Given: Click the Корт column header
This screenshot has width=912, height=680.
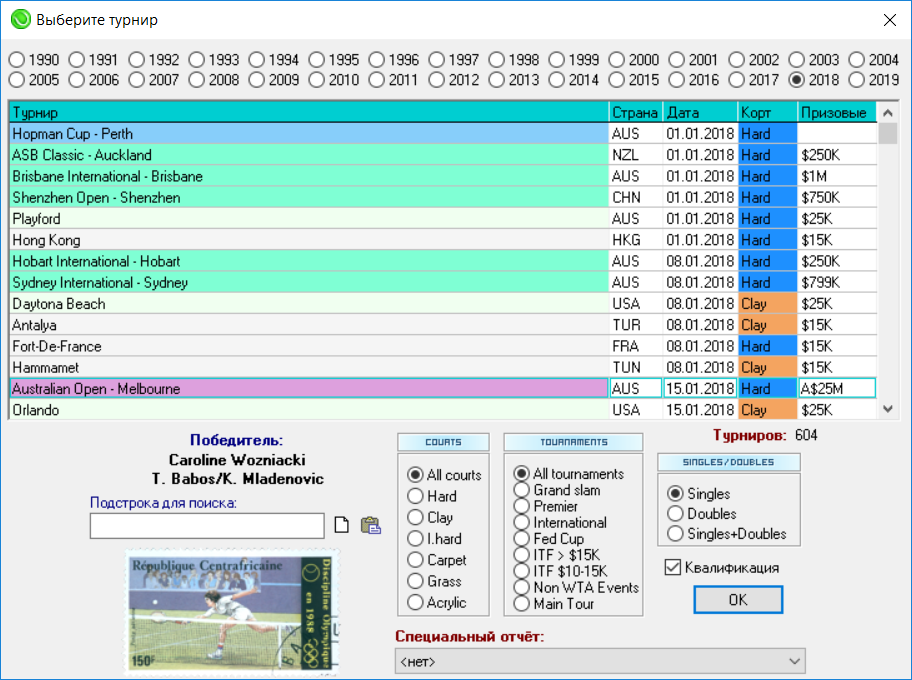Looking at the screenshot, I should (768, 112).
